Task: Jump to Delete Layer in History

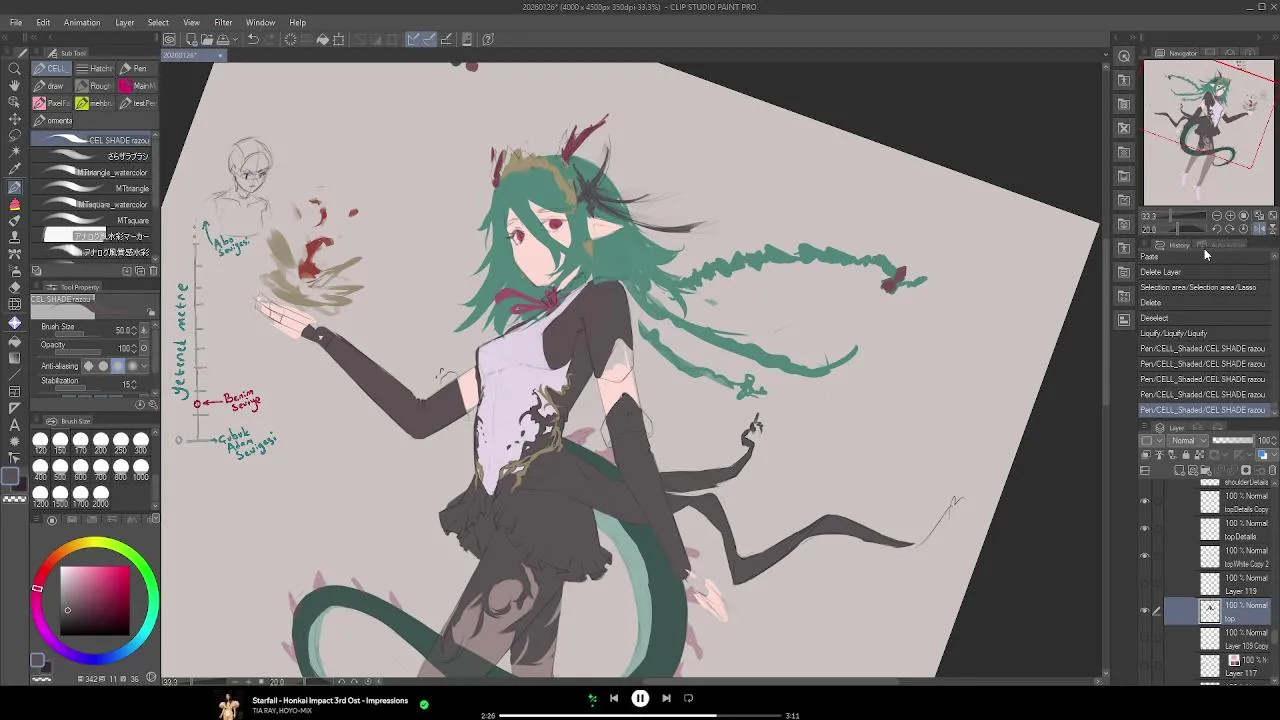Action: click(1204, 272)
